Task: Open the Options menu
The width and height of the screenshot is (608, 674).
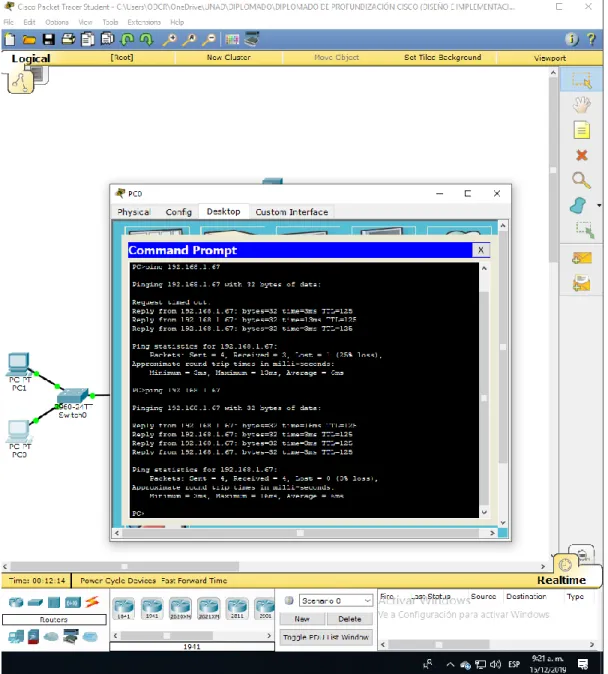Action: [57, 22]
